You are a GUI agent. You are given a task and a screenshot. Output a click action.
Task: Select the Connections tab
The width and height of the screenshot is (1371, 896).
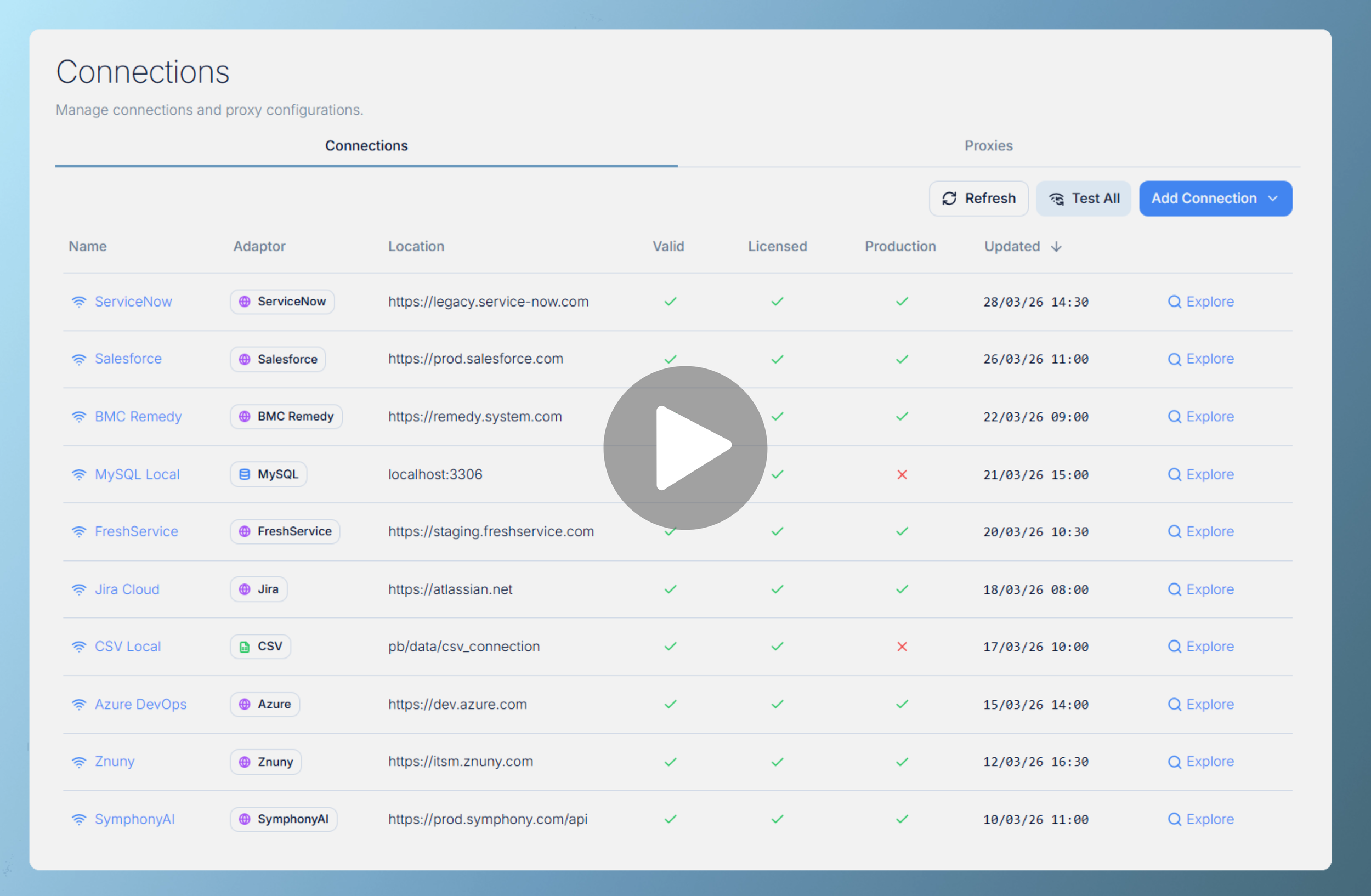tap(366, 146)
